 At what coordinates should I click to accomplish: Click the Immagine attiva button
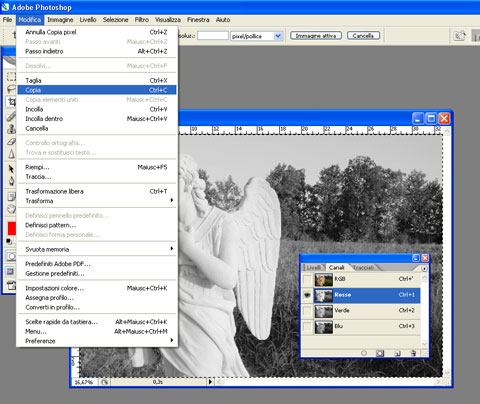point(316,36)
